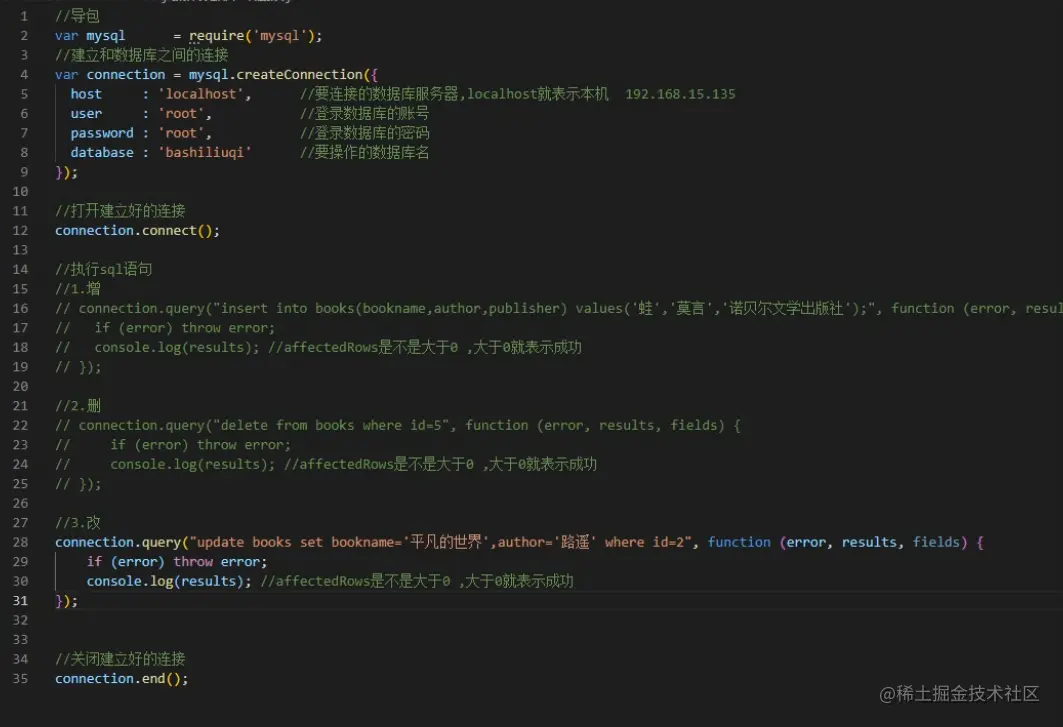The width and height of the screenshot is (1063, 727).
Task: Click the //1.增 comment
Action: pos(78,289)
